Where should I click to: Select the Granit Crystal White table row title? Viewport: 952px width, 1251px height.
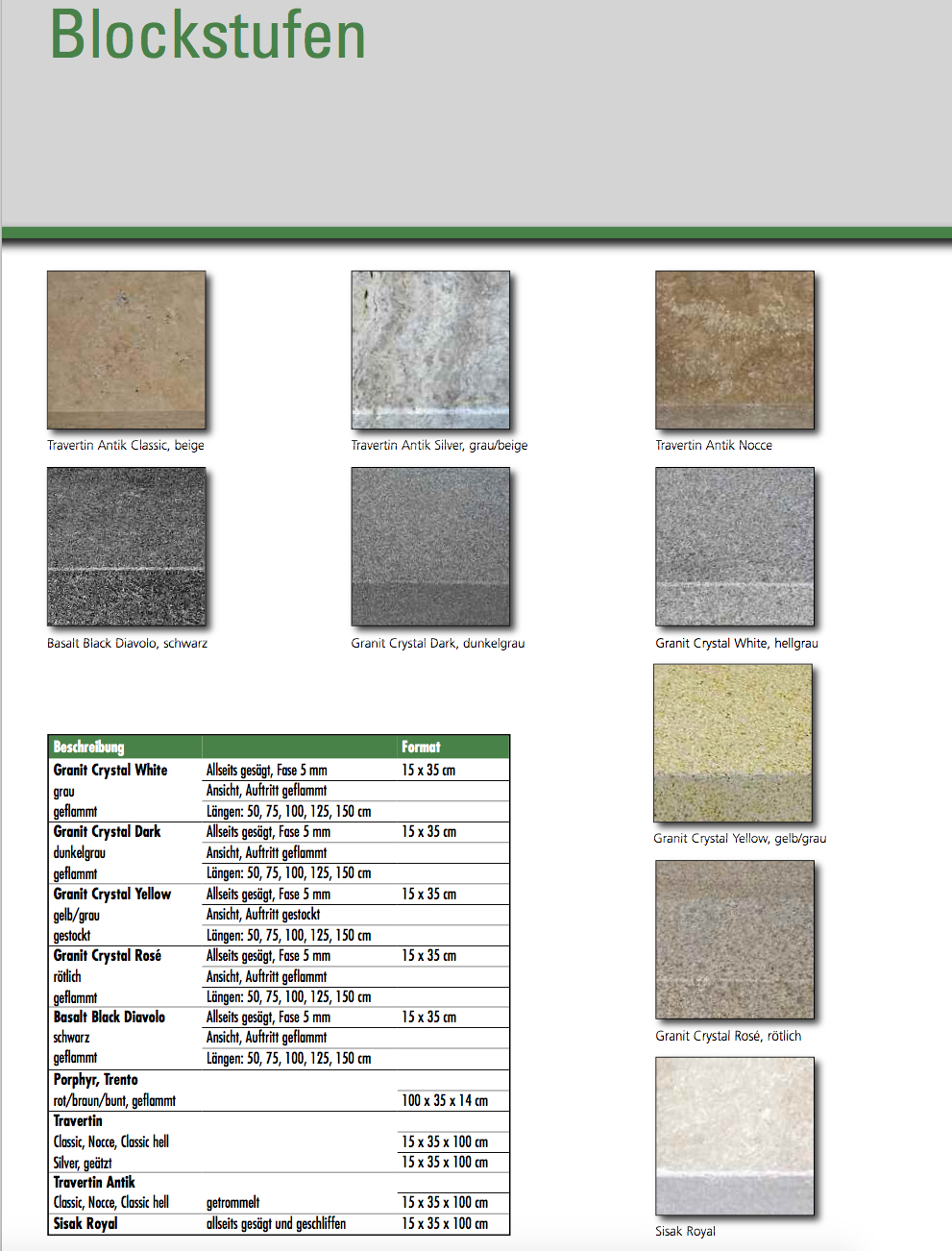coord(110,771)
